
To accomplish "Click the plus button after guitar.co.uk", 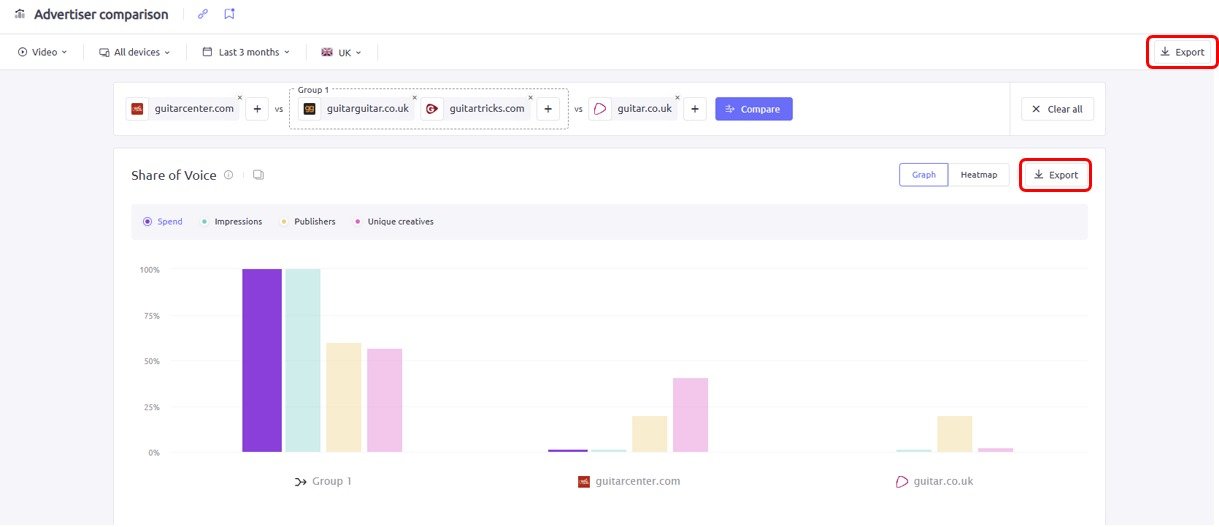I will [x=695, y=109].
